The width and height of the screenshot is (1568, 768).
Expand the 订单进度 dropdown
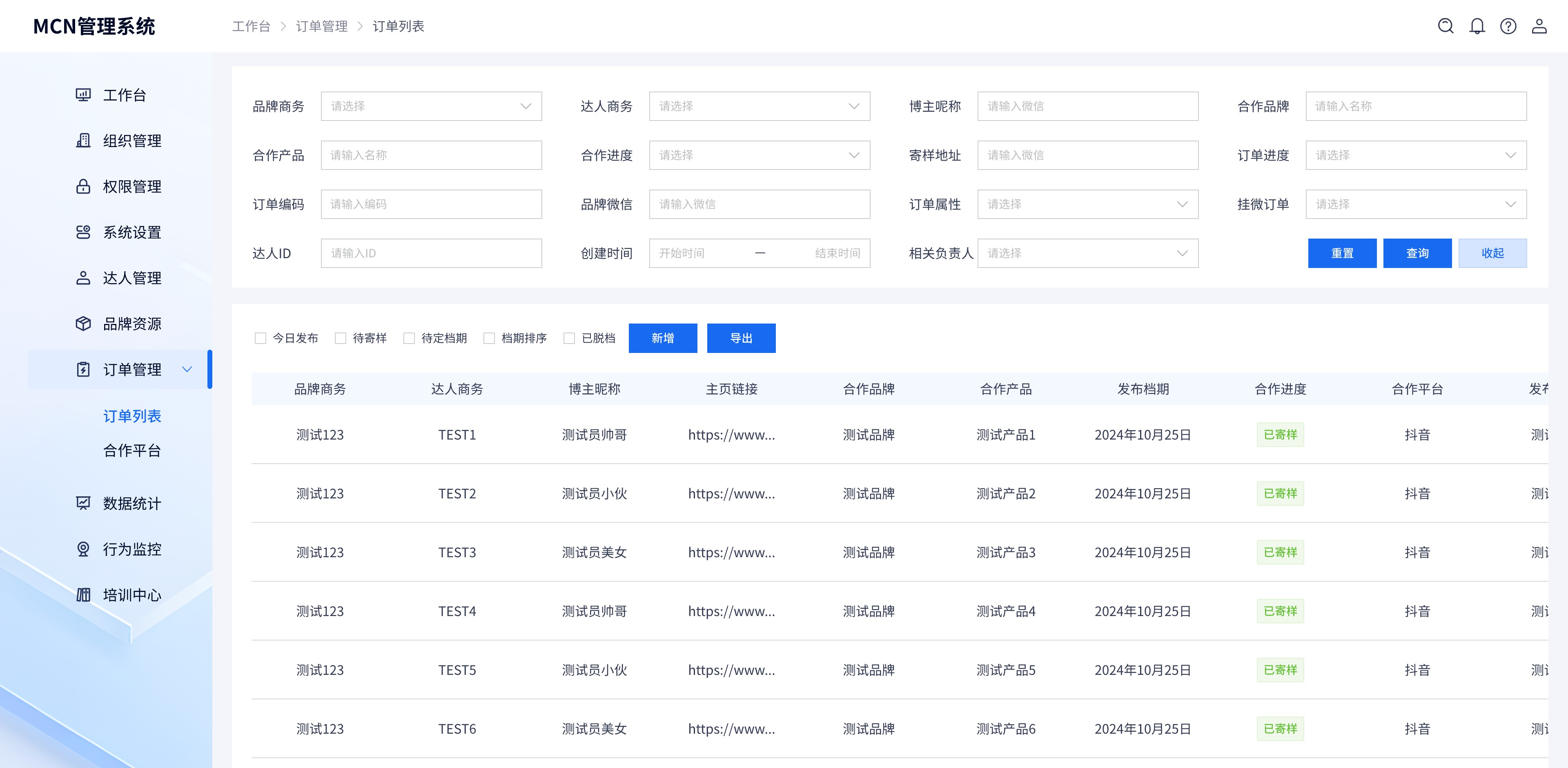[x=1415, y=155]
